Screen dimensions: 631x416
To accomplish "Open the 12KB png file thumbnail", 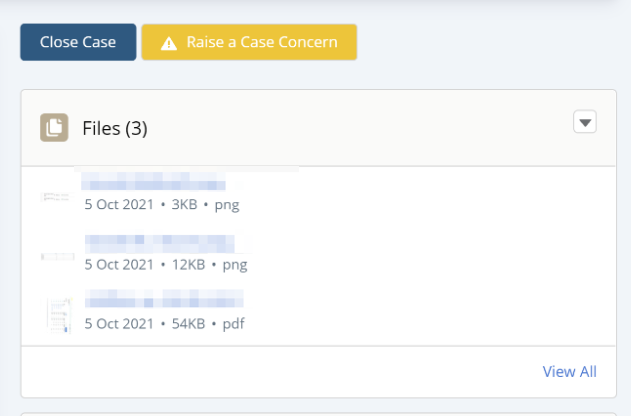I will [56, 256].
